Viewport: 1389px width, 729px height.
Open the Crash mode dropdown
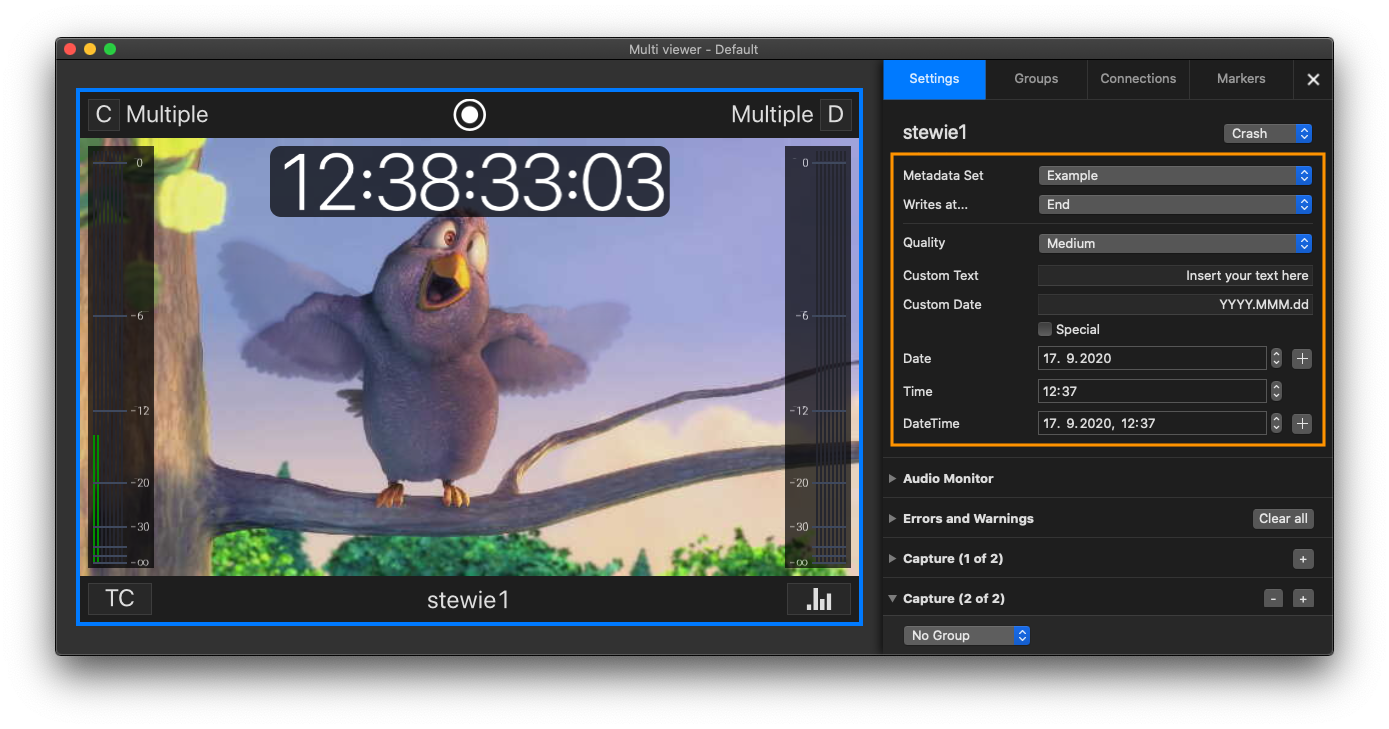point(1268,133)
